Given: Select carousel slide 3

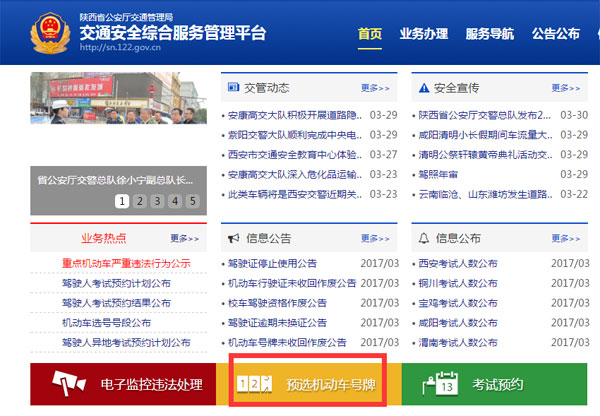Looking at the screenshot, I should point(157,201).
